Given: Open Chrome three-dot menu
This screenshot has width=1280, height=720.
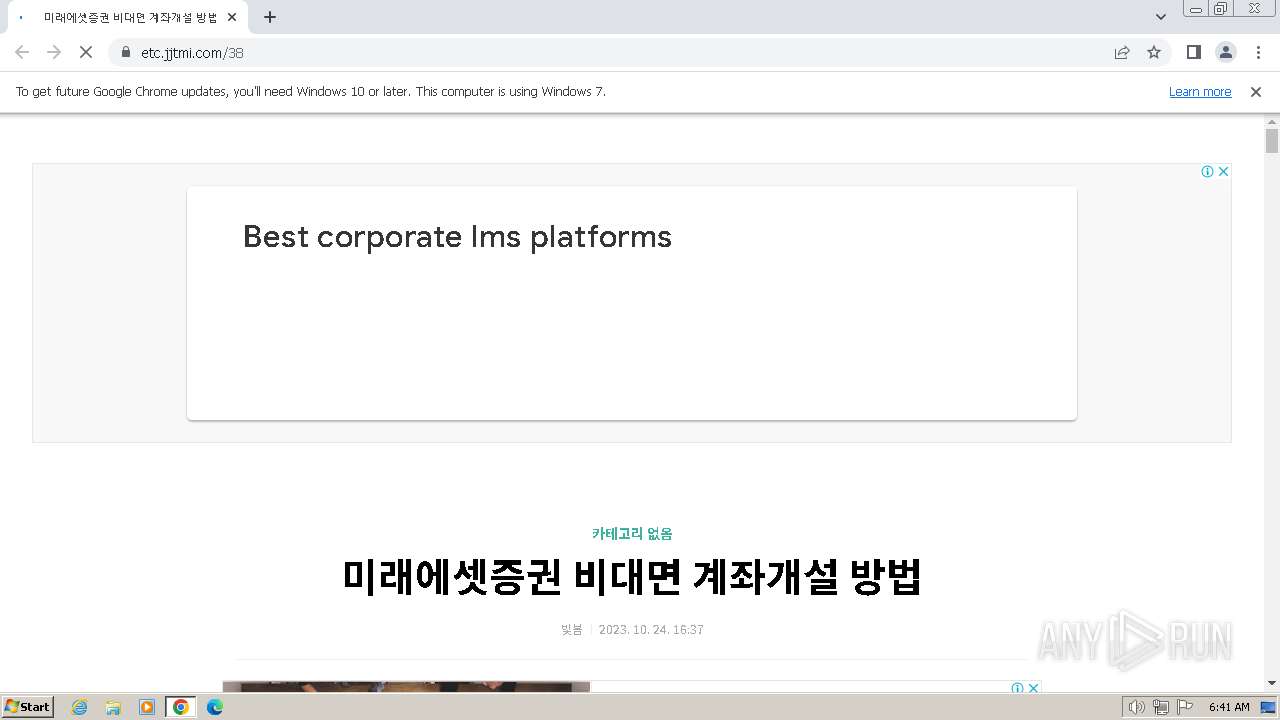Looking at the screenshot, I should pyautogui.click(x=1258, y=52).
